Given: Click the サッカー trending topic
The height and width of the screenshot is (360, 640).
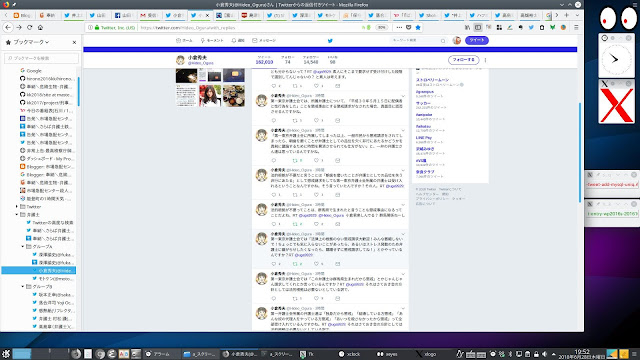Looking at the screenshot, I should (423, 103).
